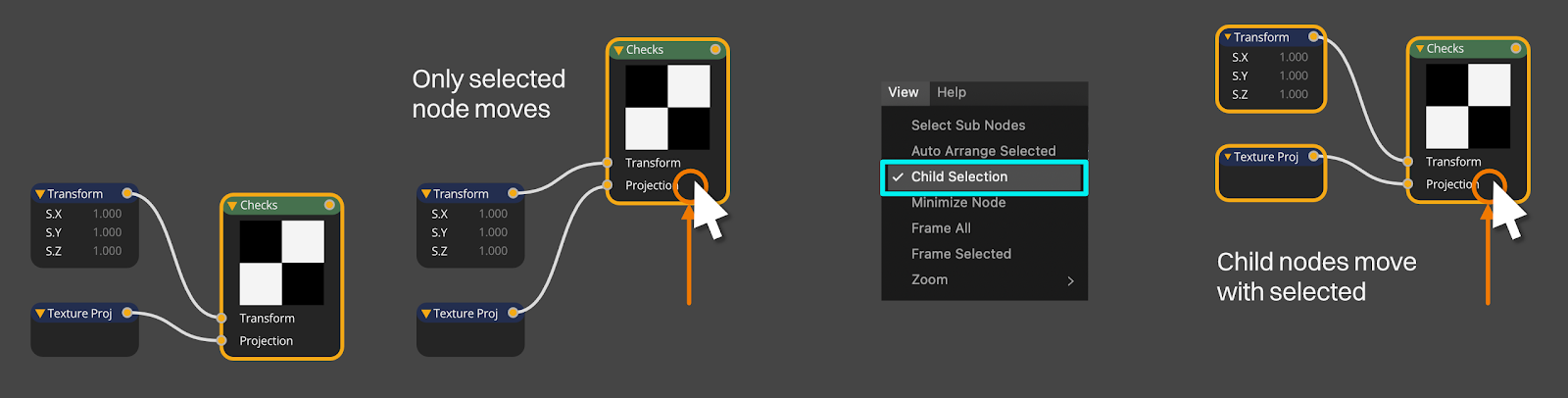Click output pin of orange-outlined Transform node
1568x398 pixels.
pos(1314,37)
